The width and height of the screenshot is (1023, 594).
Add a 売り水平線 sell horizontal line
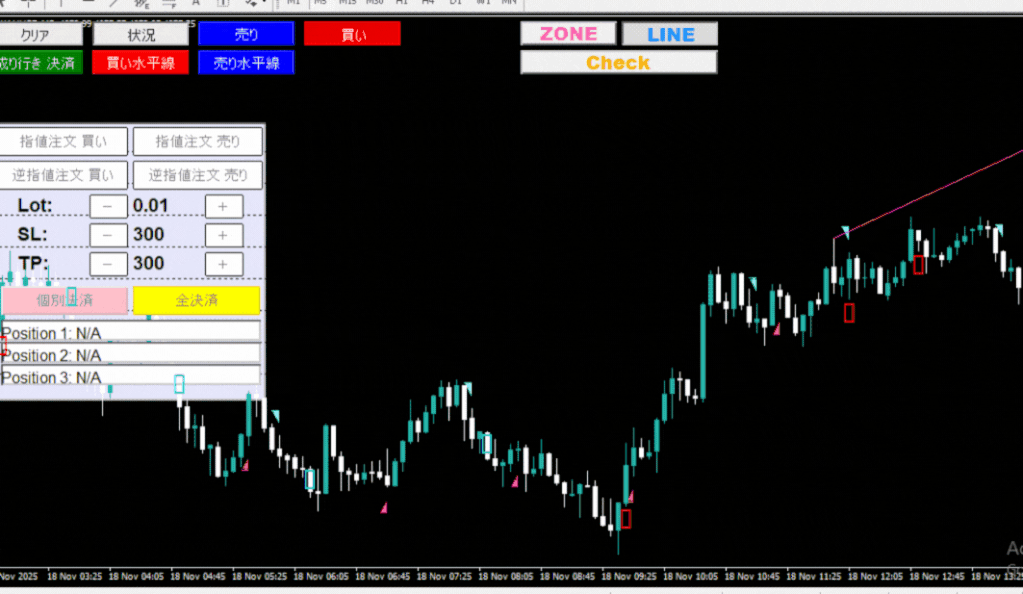246,63
